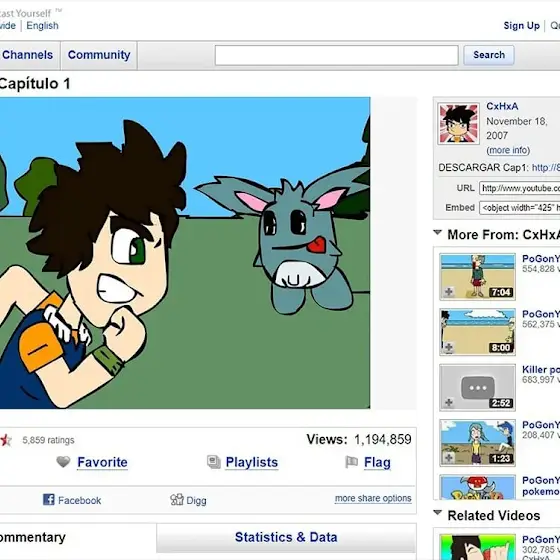Open the Sign Up link
Screen dimensions: 560x560
pos(521,26)
